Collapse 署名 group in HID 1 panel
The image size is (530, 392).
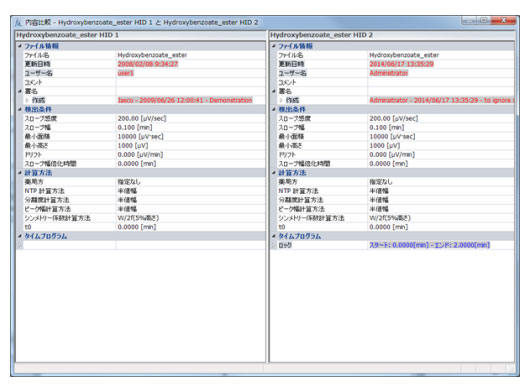[x=20, y=91]
